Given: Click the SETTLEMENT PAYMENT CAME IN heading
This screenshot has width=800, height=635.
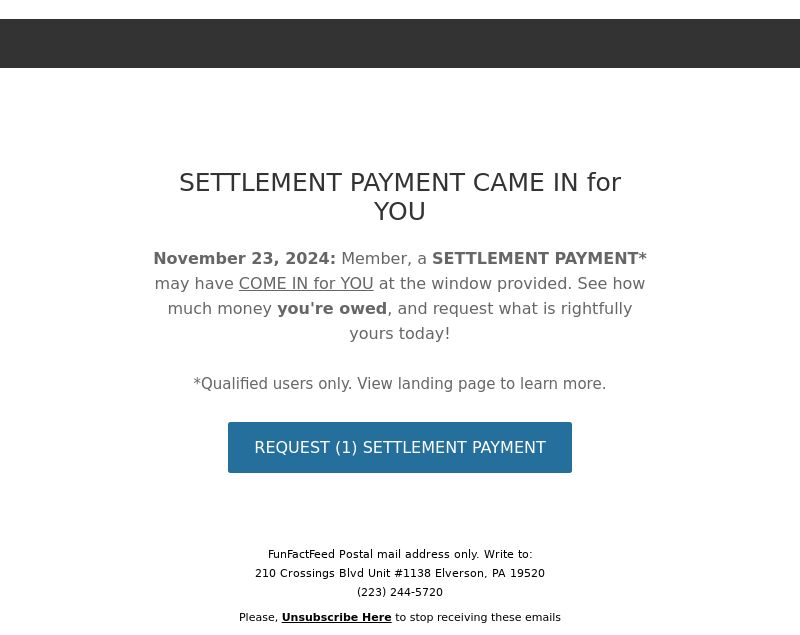Looking at the screenshot, I should pos(400,183).
